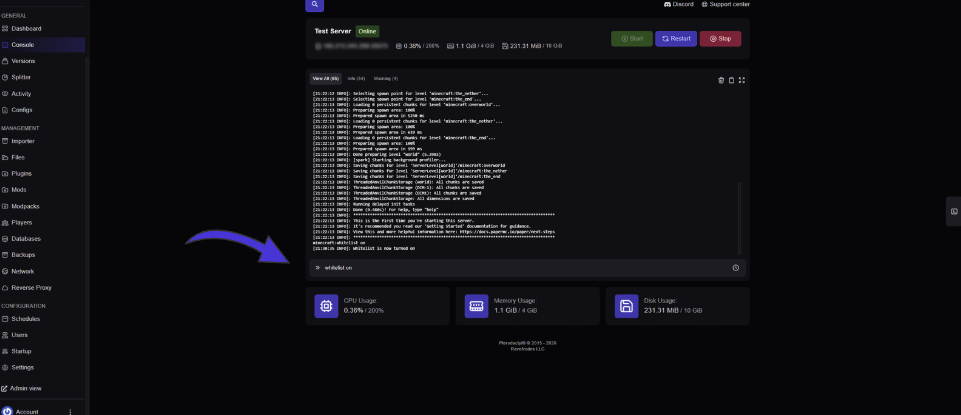Click the clipboard copy icon above console

pyautogui.click(x=731, y=80)
